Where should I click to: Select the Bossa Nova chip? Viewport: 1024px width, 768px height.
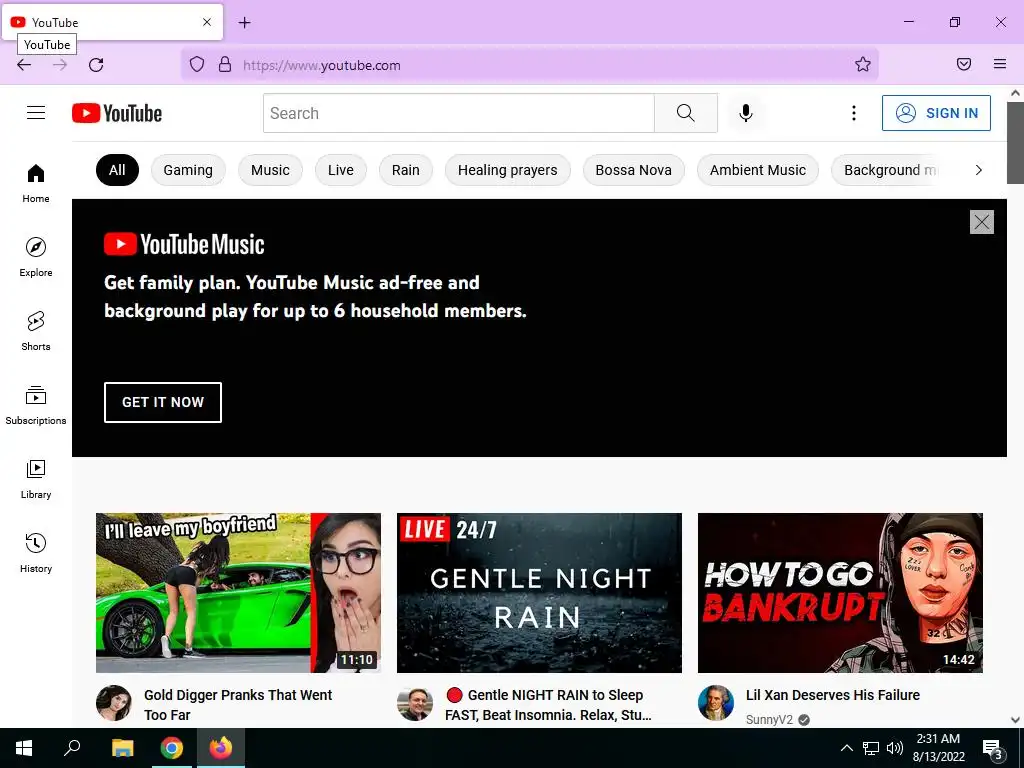tap(633, 170)
